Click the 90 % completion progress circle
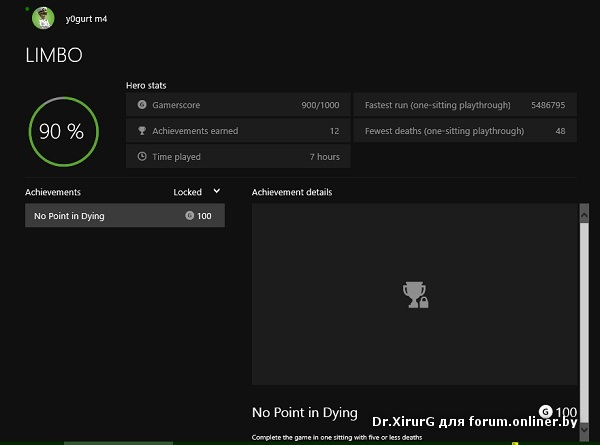Screen dimensions: 600x445 click(64, 132)
